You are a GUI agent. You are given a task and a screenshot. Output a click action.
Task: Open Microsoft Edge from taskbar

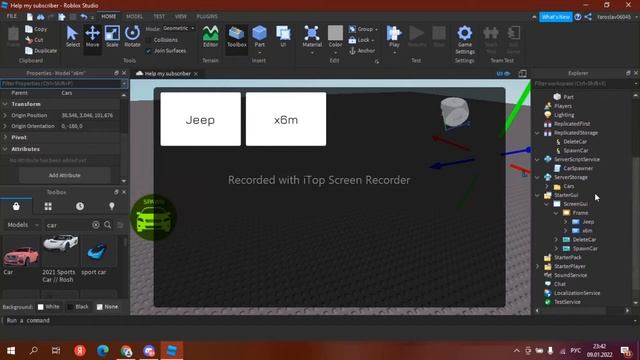(103, 350)
